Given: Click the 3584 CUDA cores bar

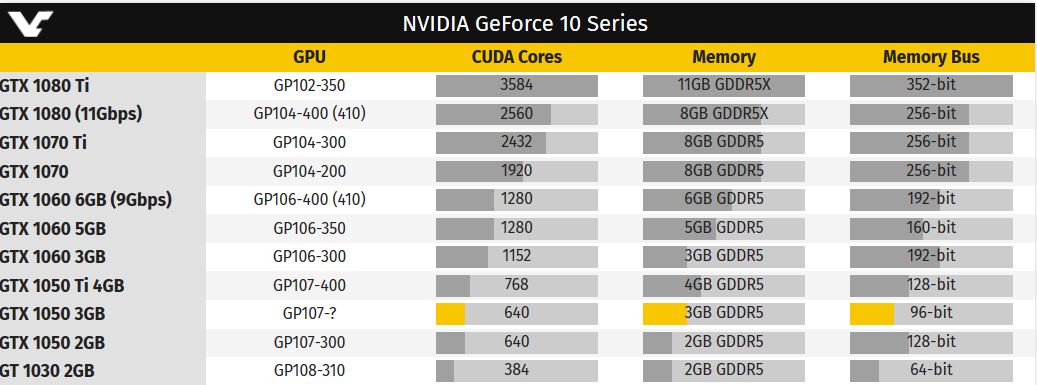Looking at the screenshot, I should click(517, 86).
